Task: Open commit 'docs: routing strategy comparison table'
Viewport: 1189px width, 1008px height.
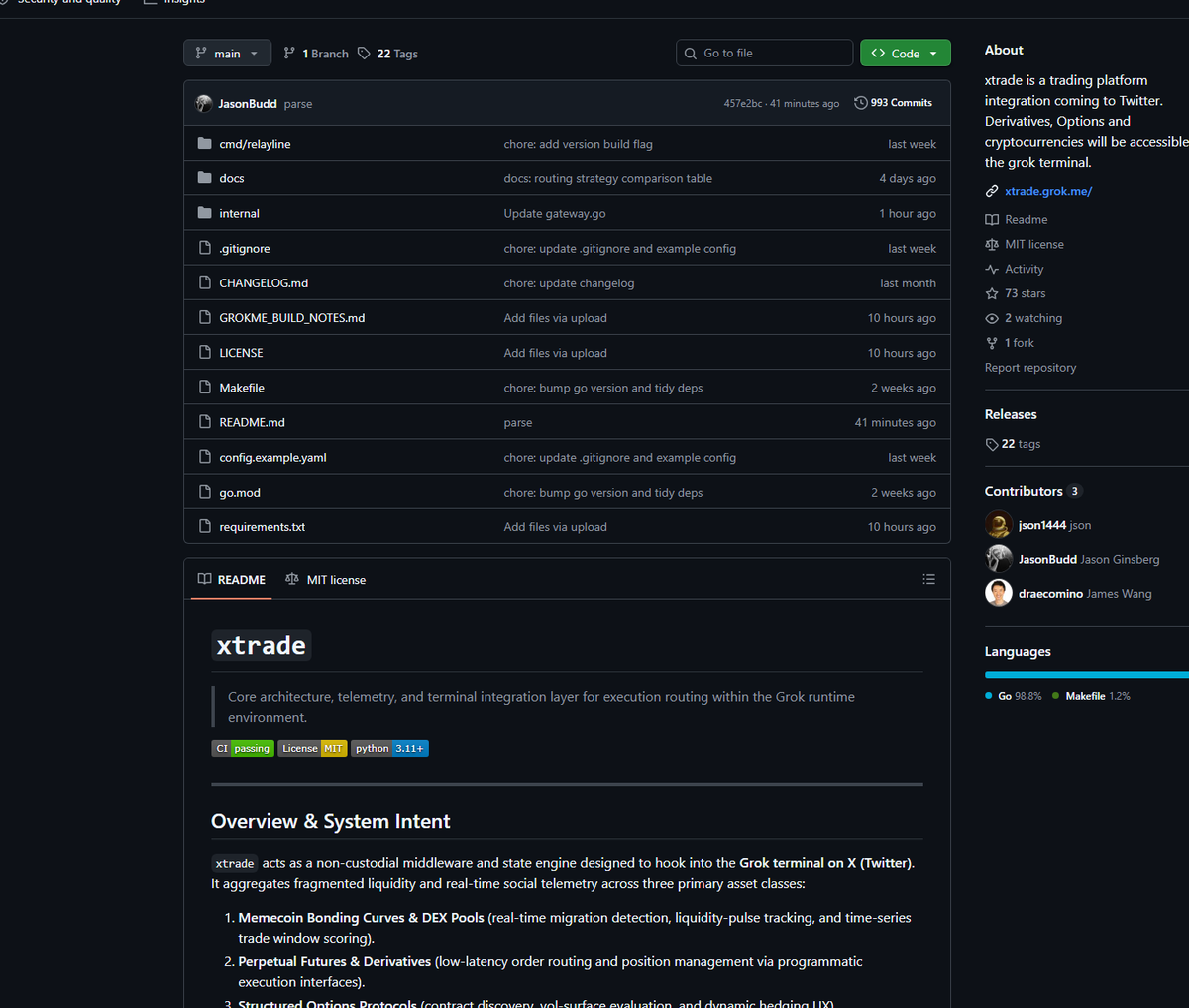Action: coord(607,178)
